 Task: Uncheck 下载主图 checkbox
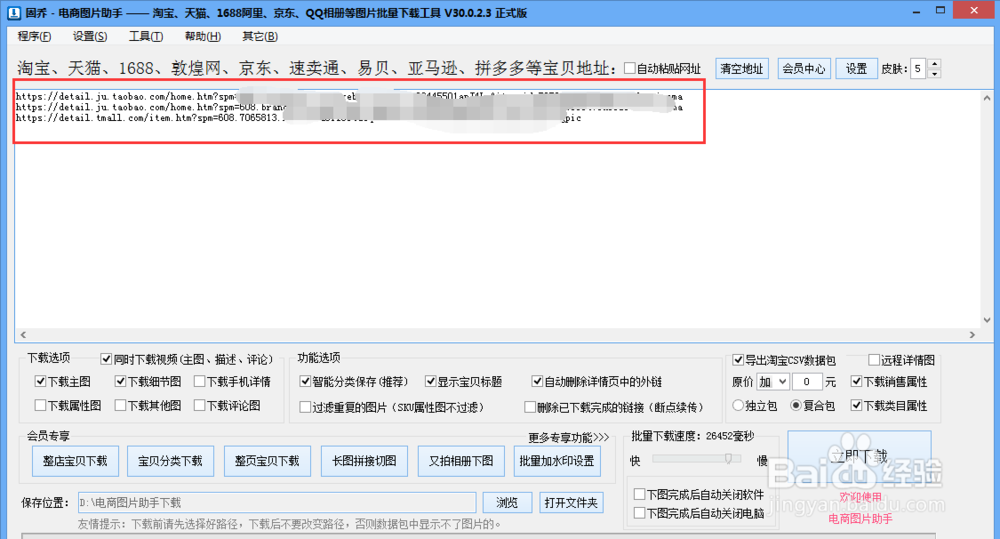pyautogui.click(x=40, y=381)
